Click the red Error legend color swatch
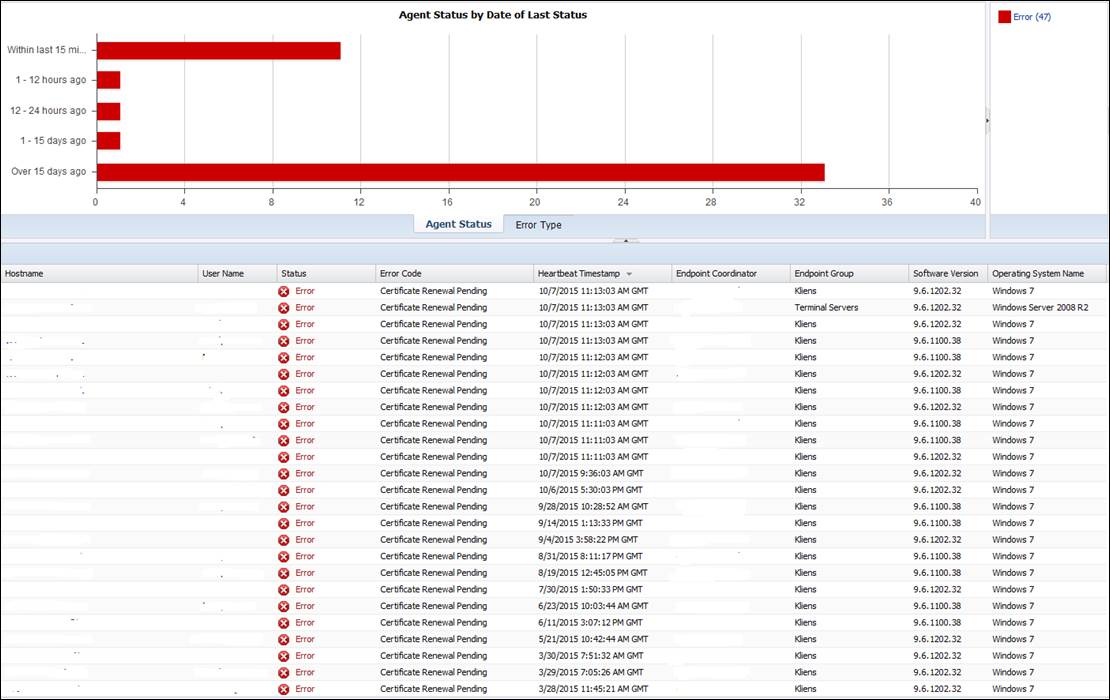Image resolution: width=1110 pixels, height=700 pixels. tap(1004, 17)
